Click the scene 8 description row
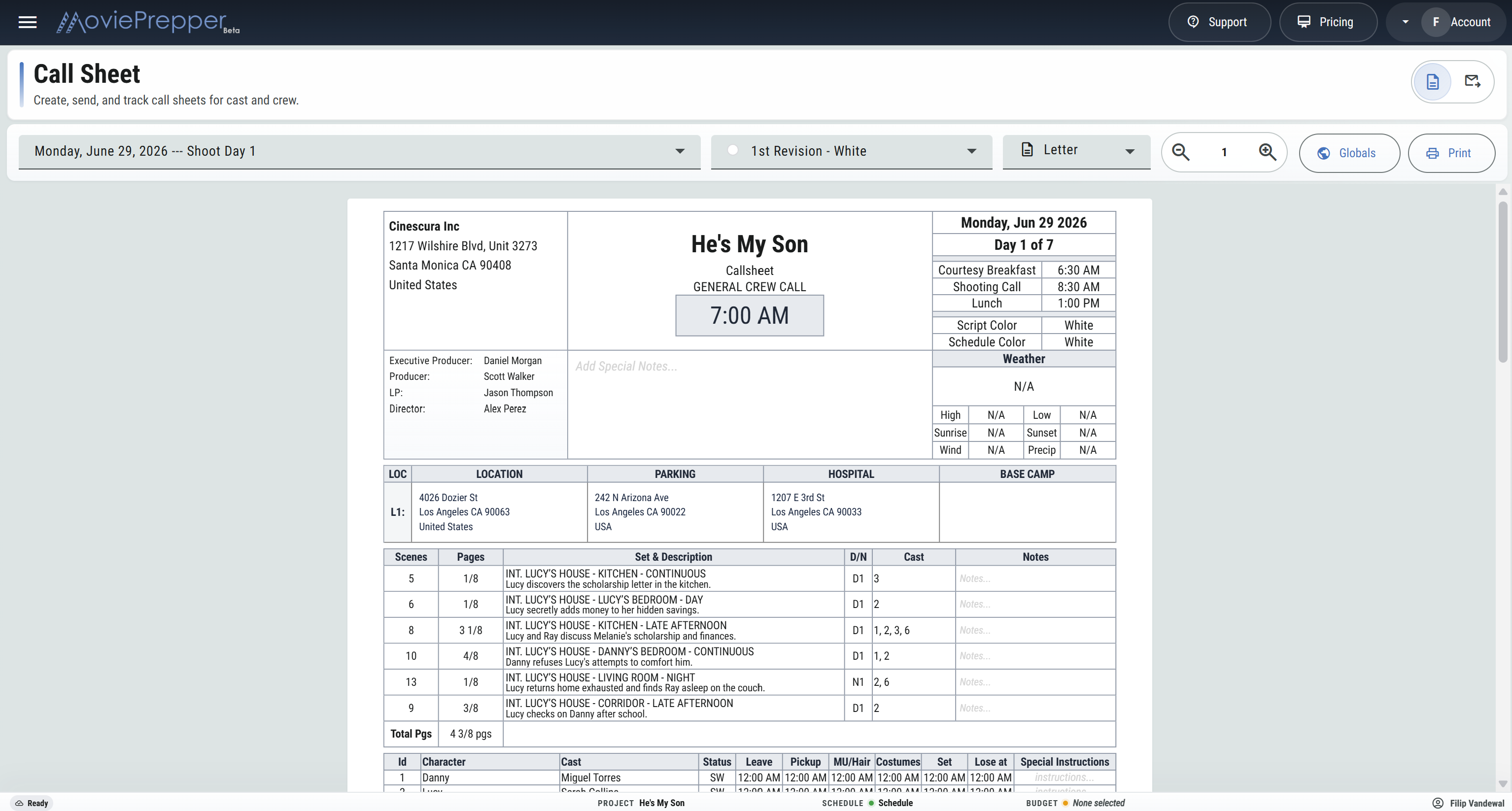Image resolution: width=1512 pixels, height=811 pixels. (x=673, y=630)
